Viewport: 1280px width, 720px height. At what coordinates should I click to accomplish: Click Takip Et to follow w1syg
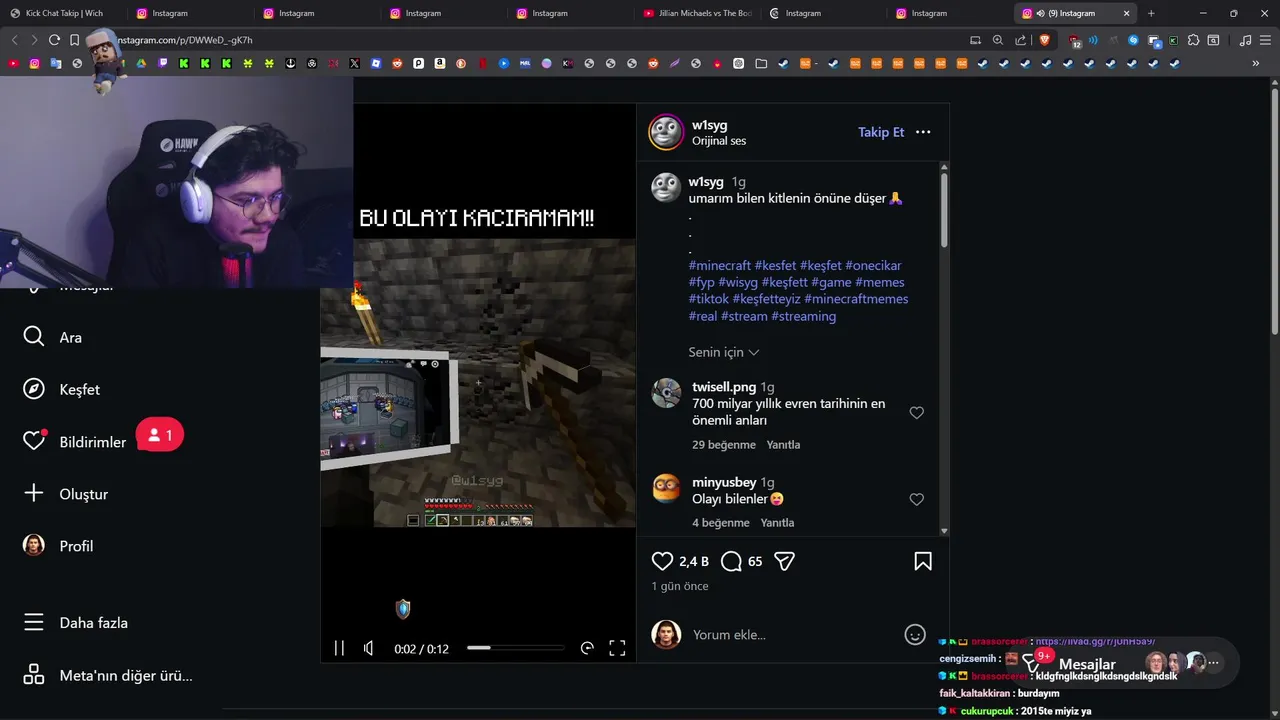point(881,132)
